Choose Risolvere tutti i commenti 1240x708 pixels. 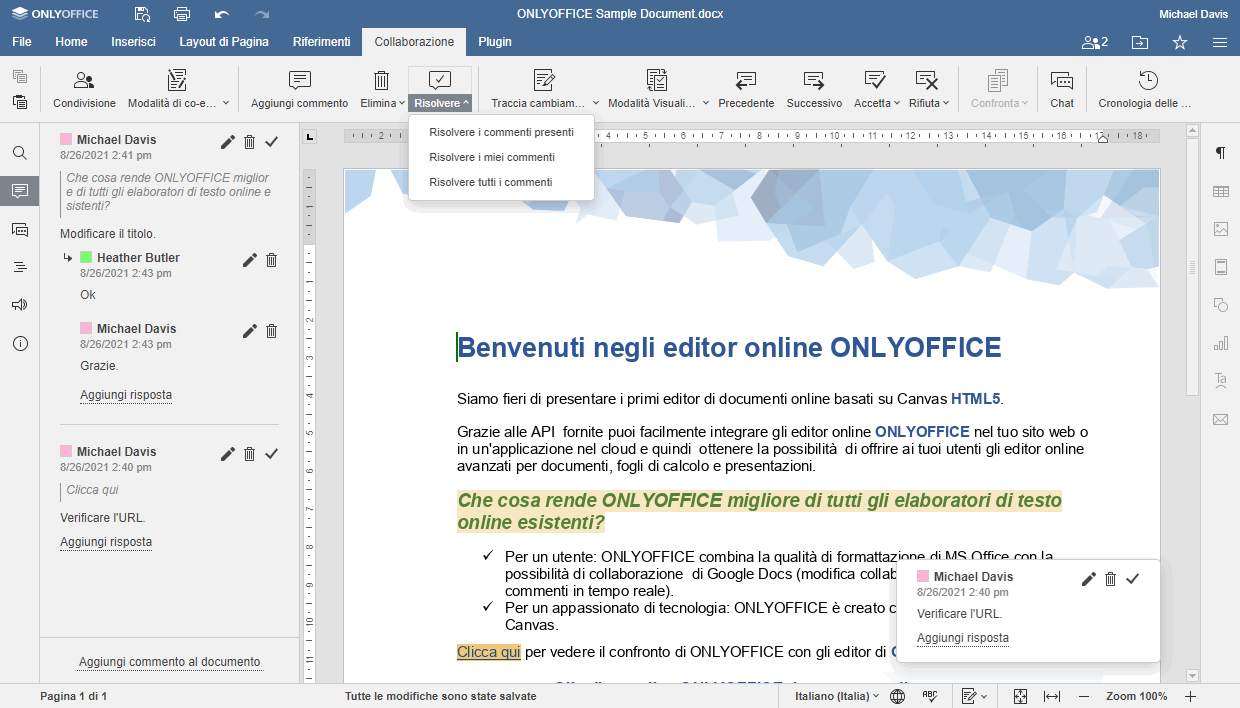501,182
